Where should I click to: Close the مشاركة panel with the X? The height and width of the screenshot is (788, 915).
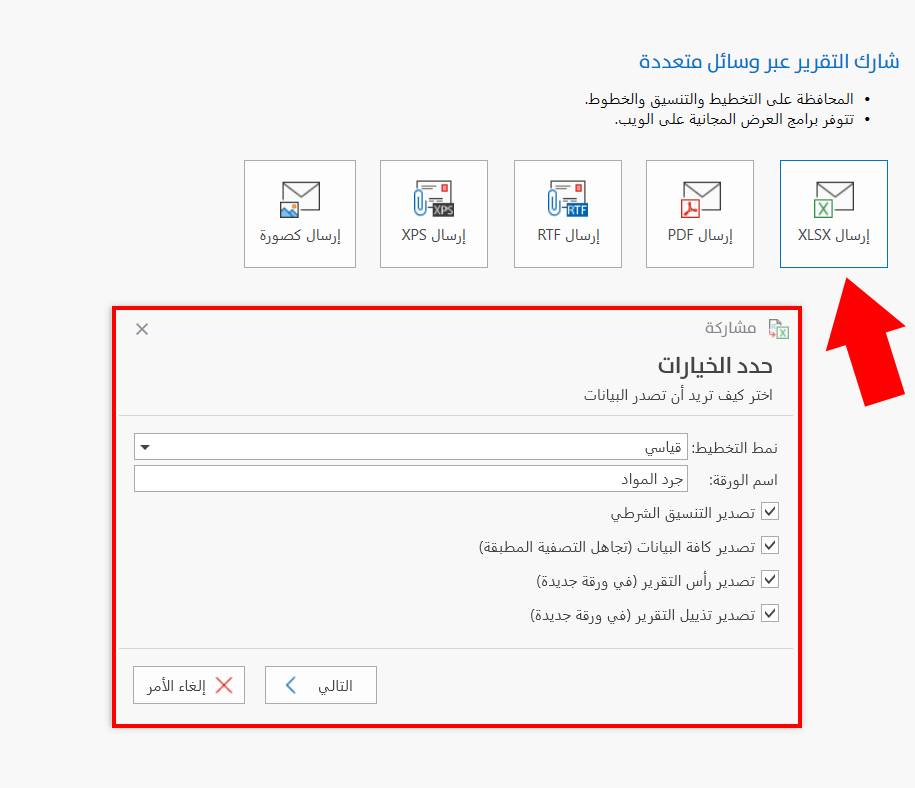point(141,328)
